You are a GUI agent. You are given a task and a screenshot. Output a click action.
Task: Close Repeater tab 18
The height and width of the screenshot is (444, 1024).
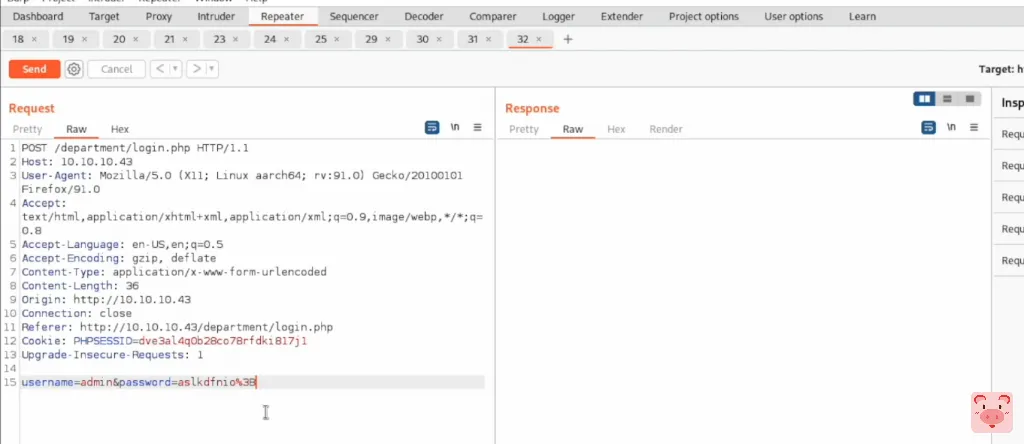click(34, 39)
